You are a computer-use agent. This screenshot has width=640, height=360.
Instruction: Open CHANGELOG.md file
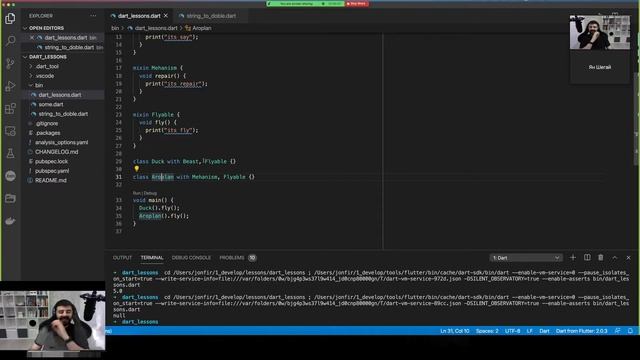click(56, 152)
